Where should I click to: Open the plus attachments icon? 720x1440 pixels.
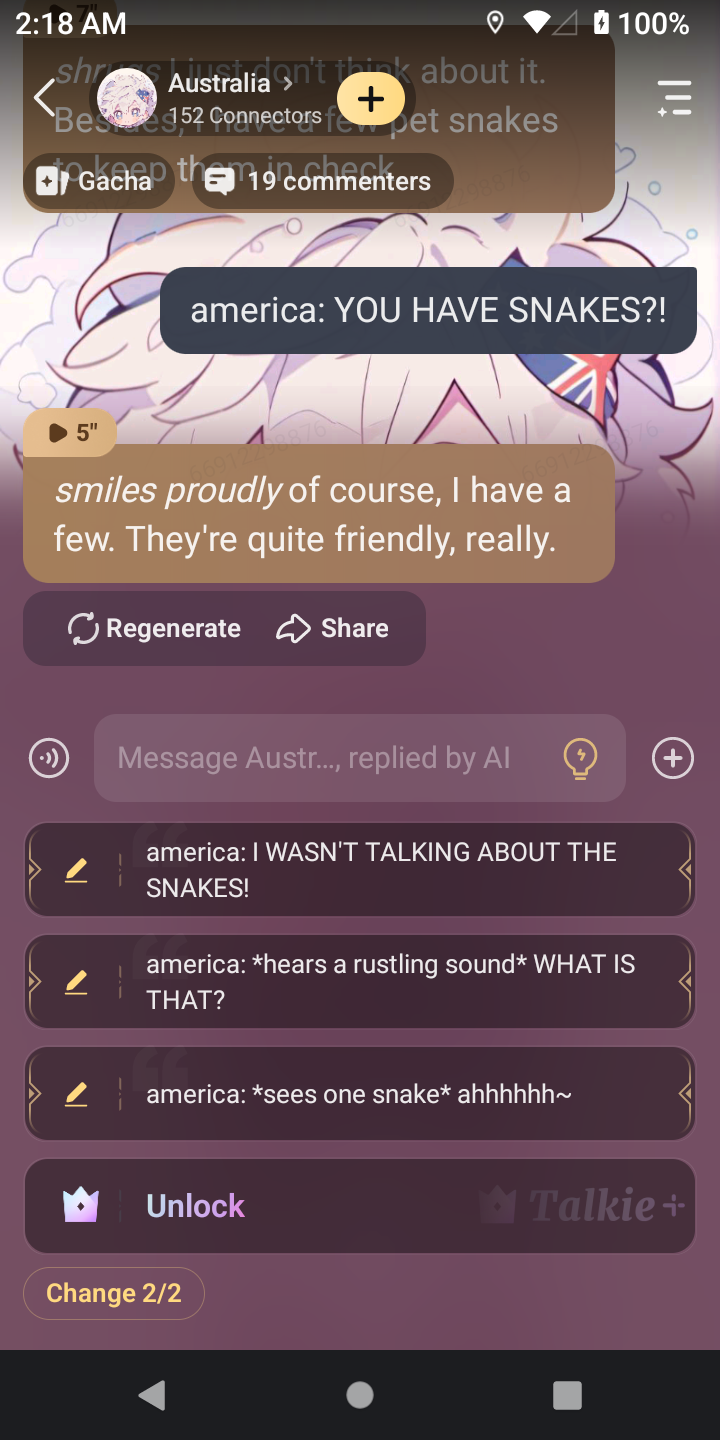coord(673,758)
